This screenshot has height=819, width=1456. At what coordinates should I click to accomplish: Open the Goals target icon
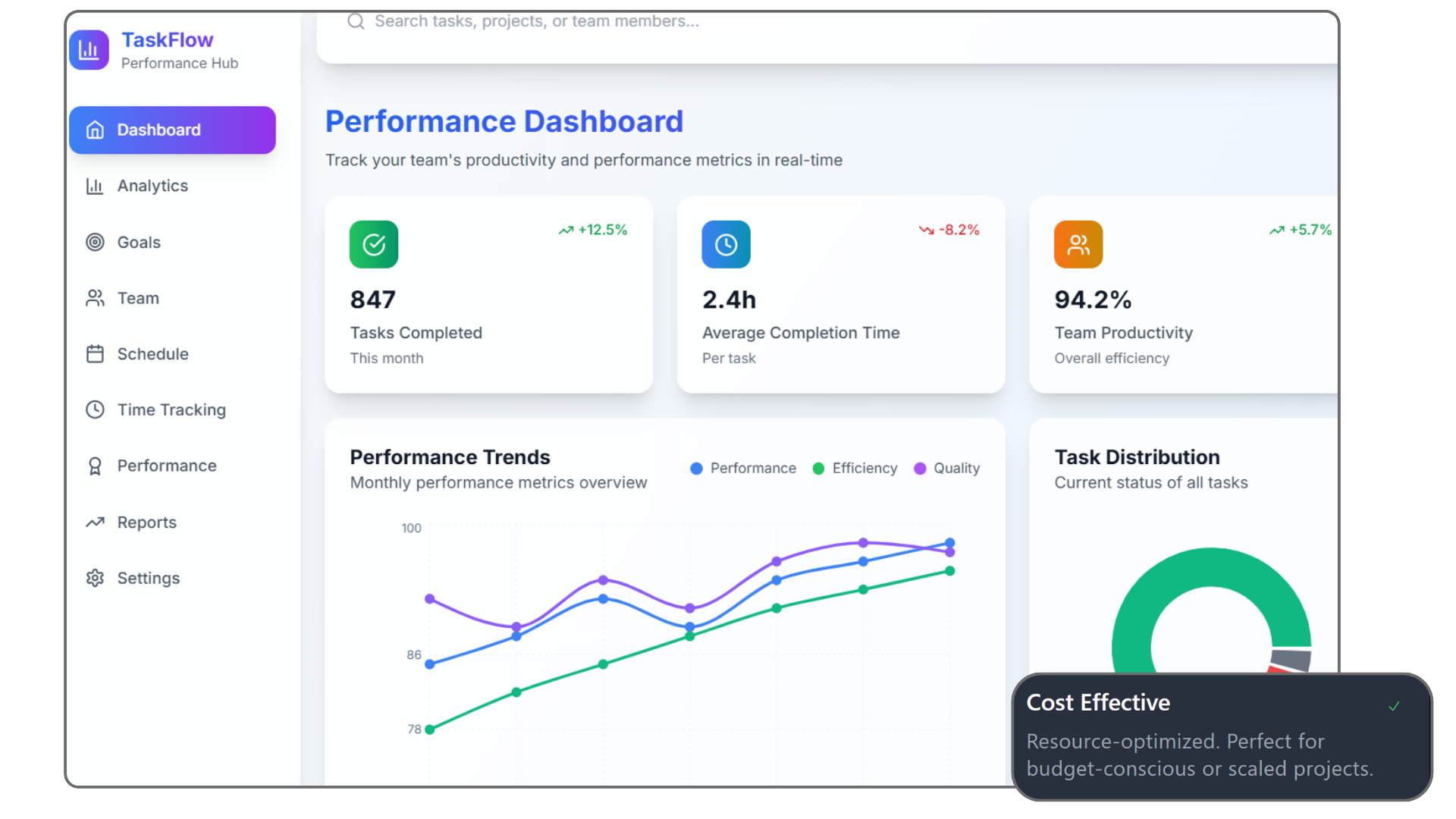(x=95, y=242)
